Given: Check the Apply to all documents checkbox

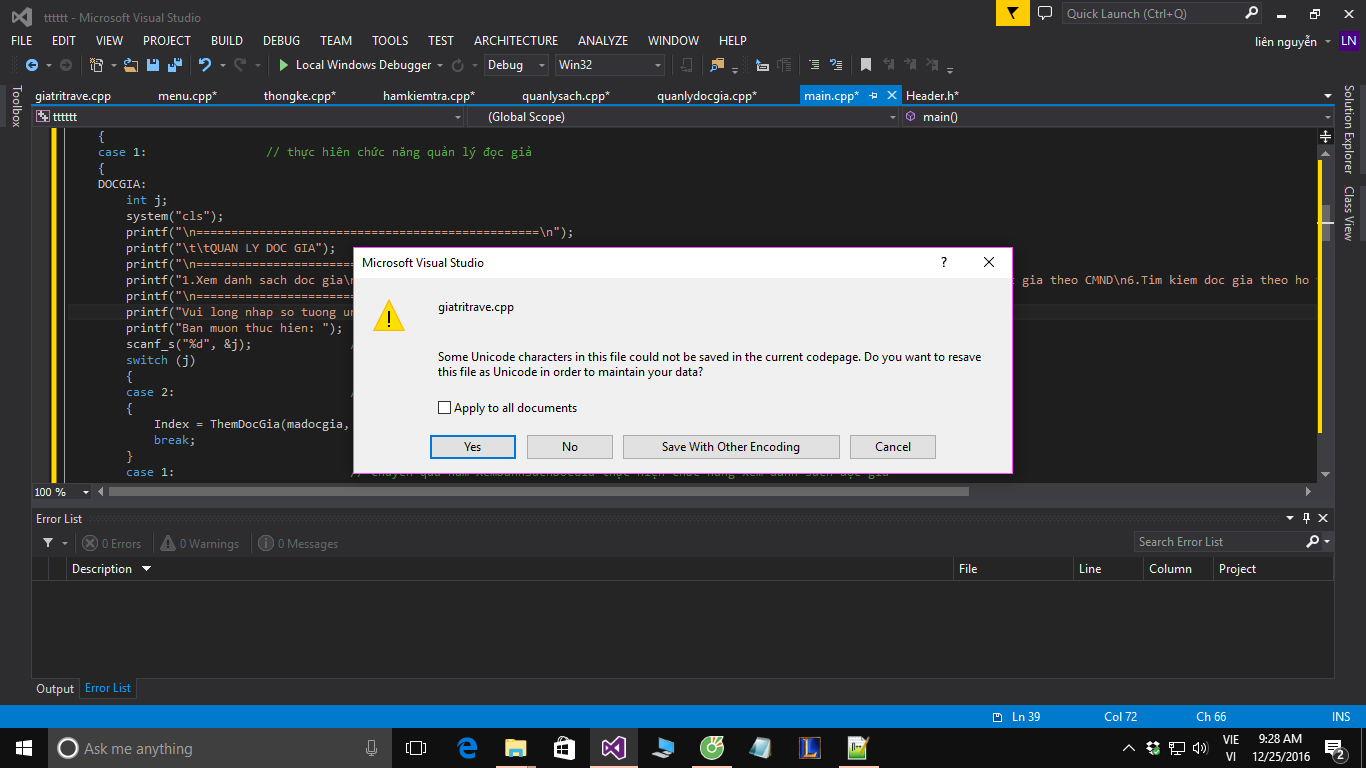Looking at the screenshot, I should coord(445,408).
